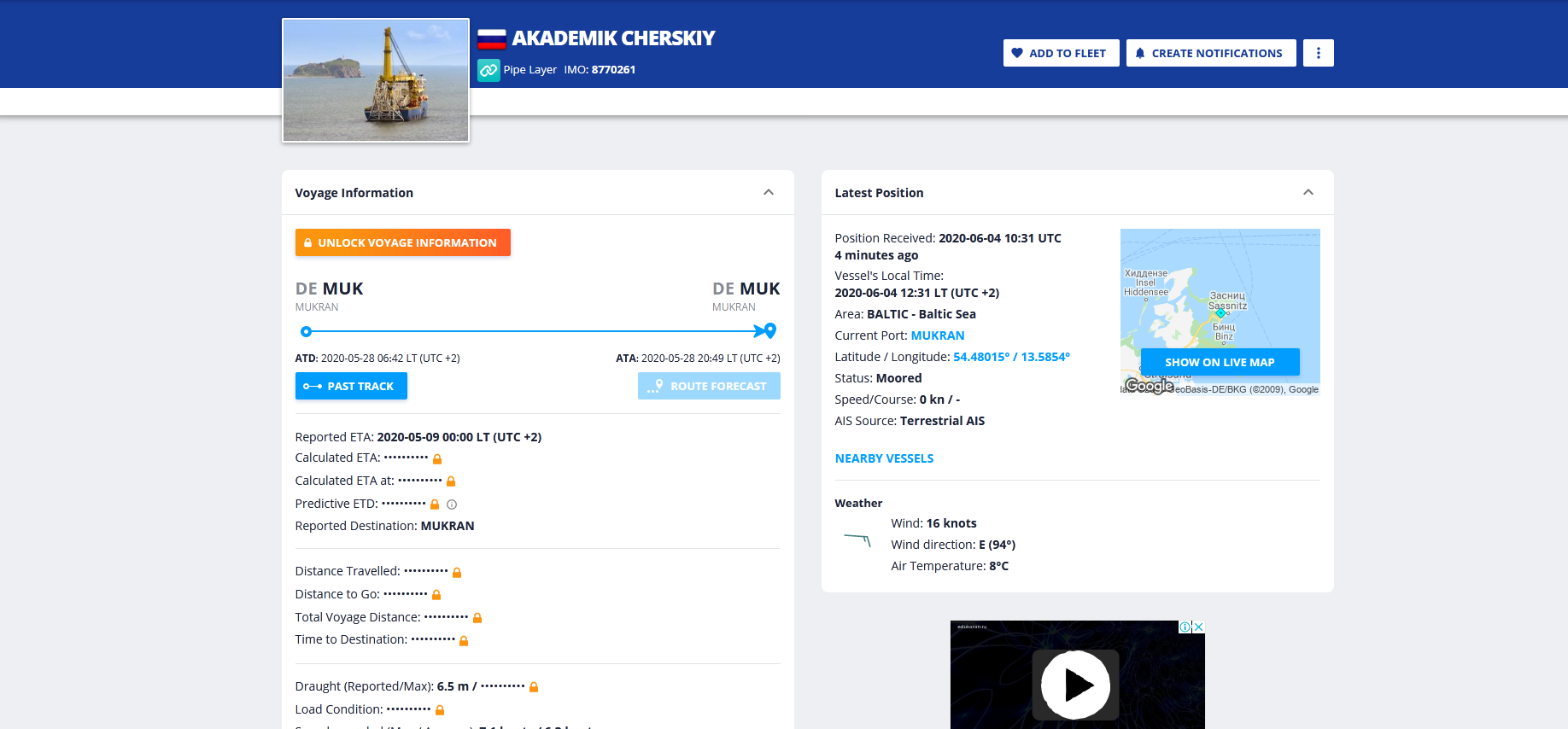Play the video advertisement
This screenshot has height=729, width=1568.
click(1076, 685)
